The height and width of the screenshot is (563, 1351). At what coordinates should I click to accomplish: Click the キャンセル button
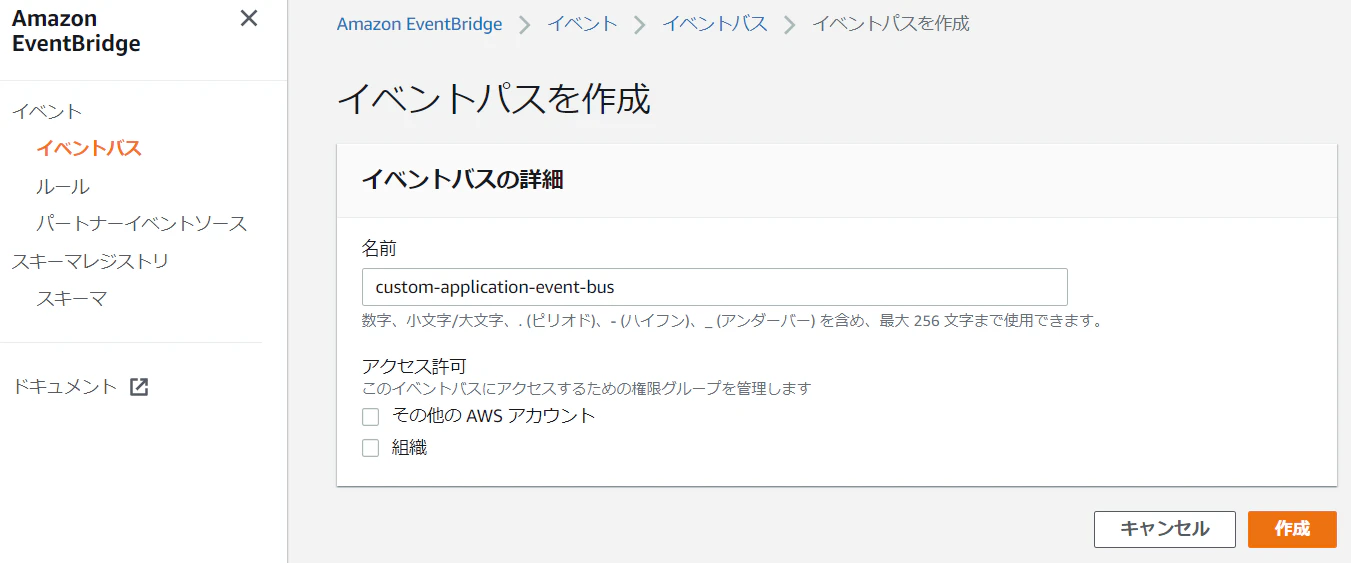[1165, 529]
